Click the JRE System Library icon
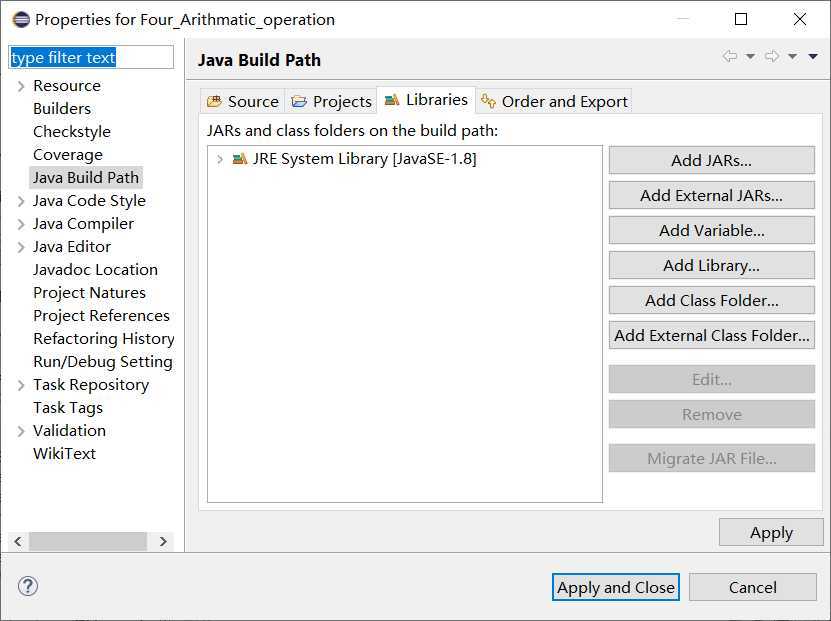This screenshot has width=831, height=621. click(x=240, y=159)
